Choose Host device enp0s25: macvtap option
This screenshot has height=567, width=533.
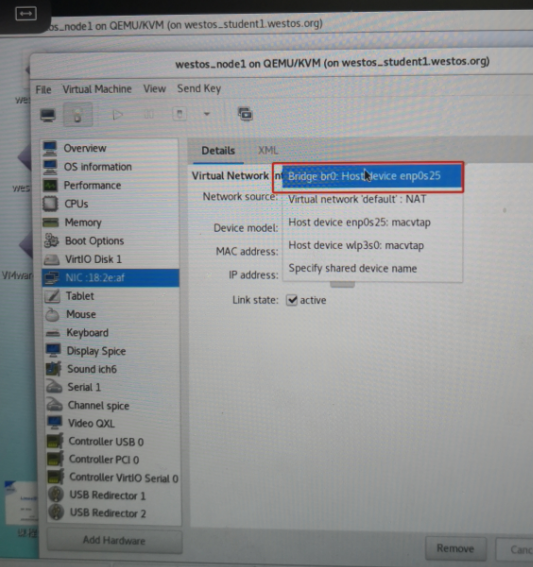tap(372, 222)
